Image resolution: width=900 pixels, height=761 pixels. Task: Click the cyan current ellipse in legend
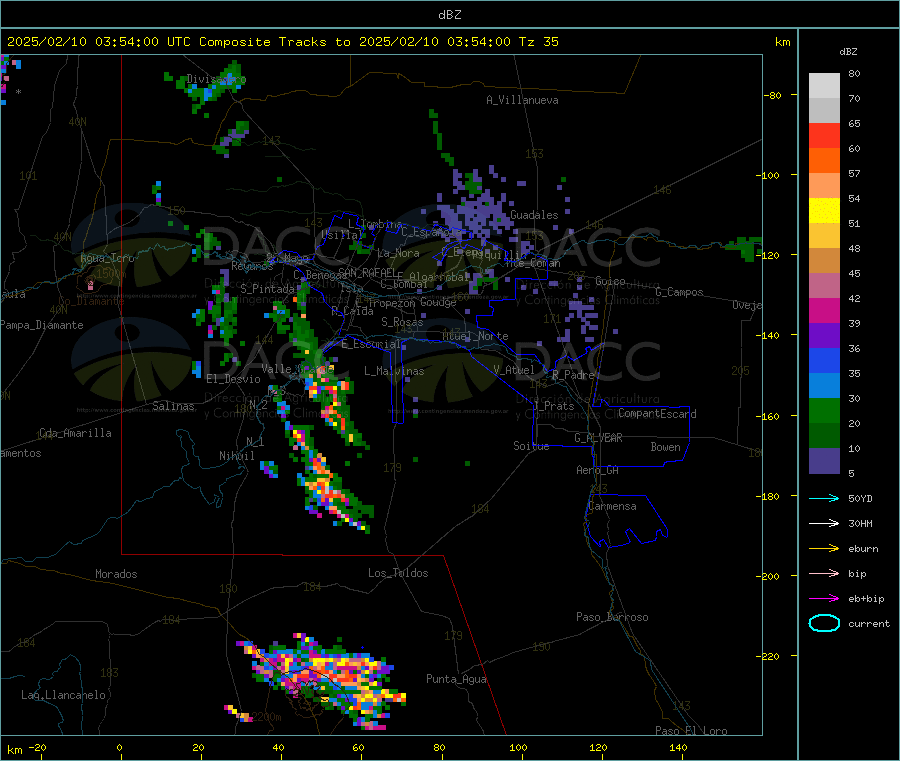click(x=824, y=623)
